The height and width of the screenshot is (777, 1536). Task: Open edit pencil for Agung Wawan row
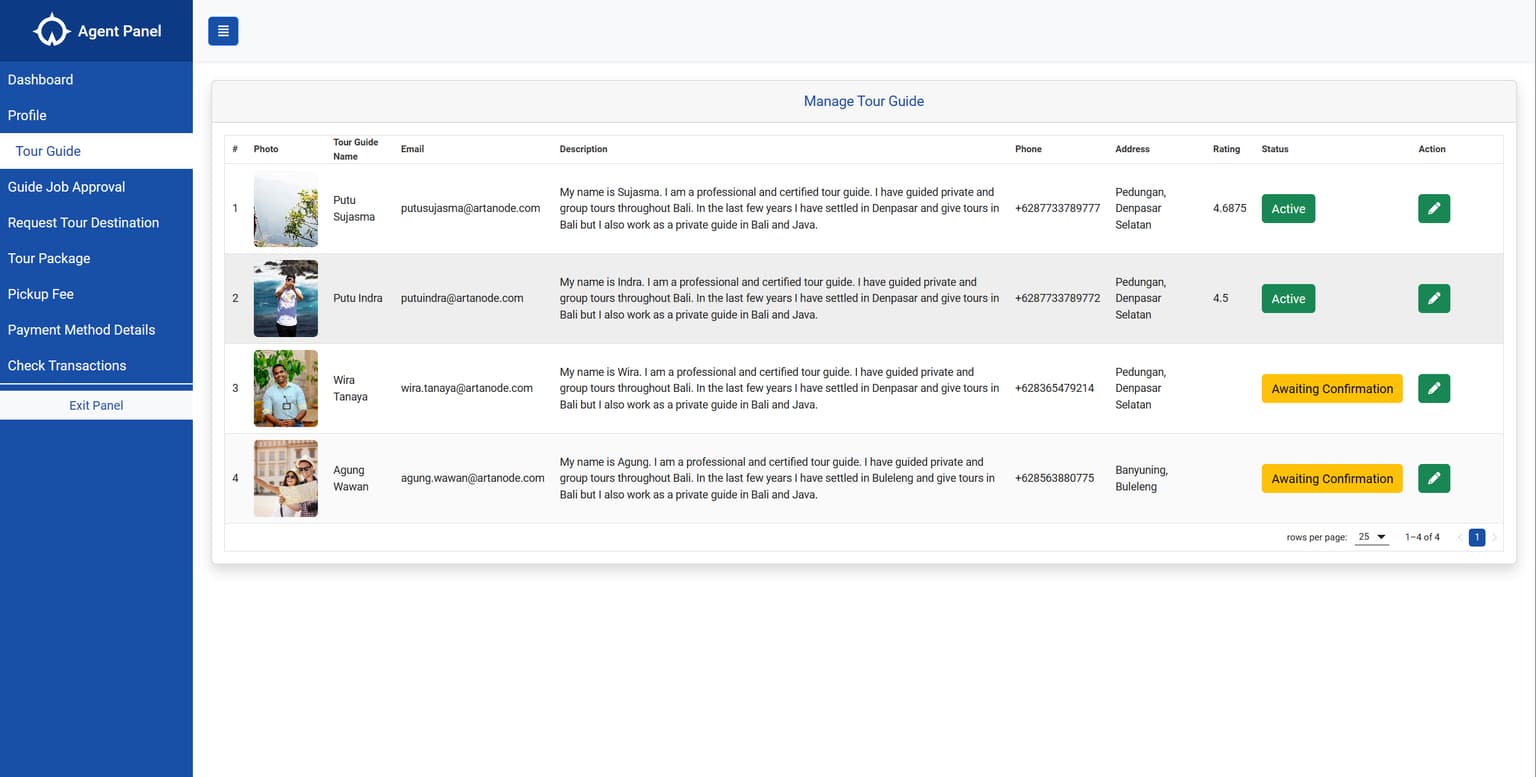click(x=1434, y=478)
